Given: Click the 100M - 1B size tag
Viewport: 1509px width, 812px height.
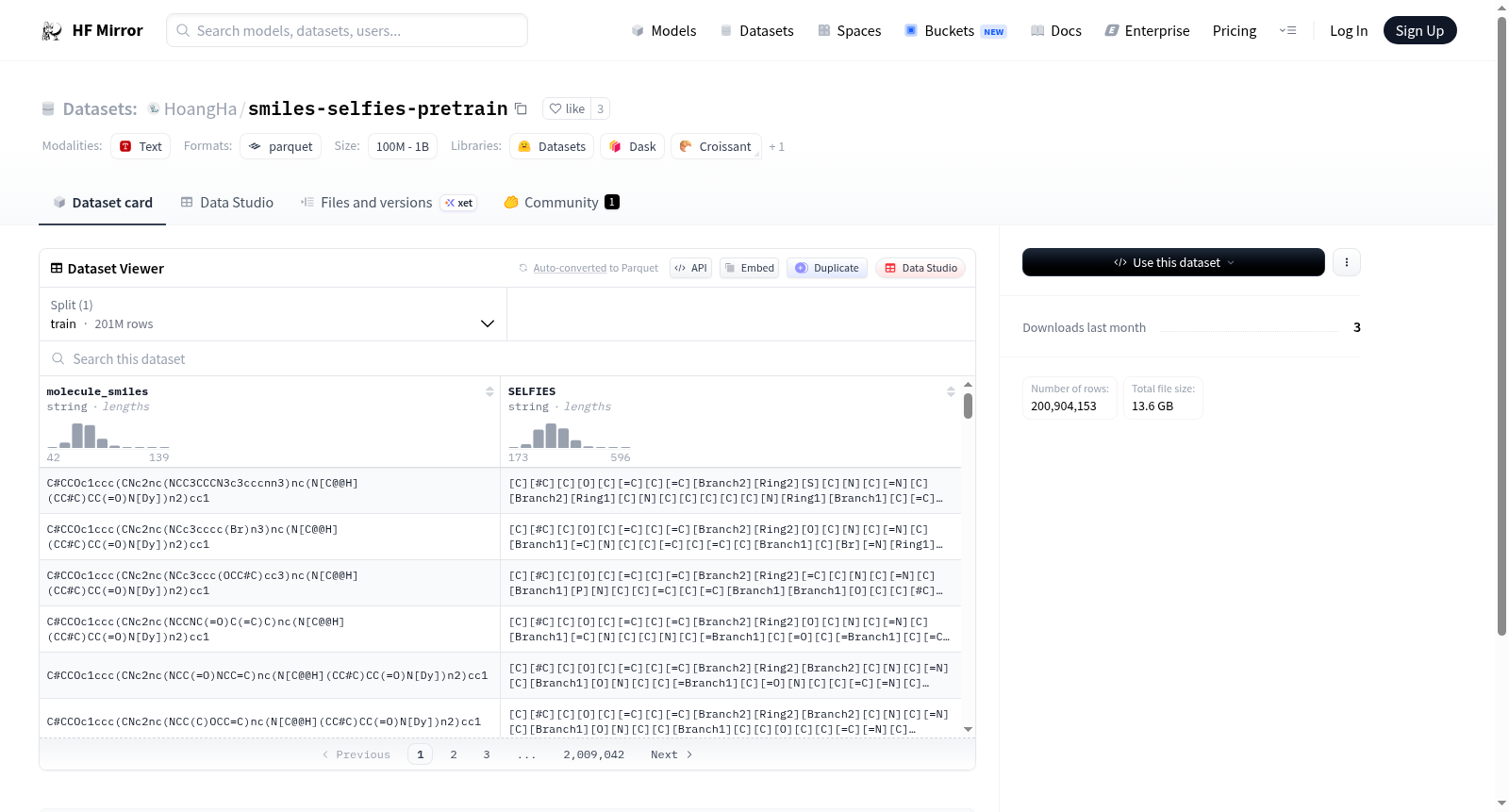Looking at the screenshot, I should 403,146.
